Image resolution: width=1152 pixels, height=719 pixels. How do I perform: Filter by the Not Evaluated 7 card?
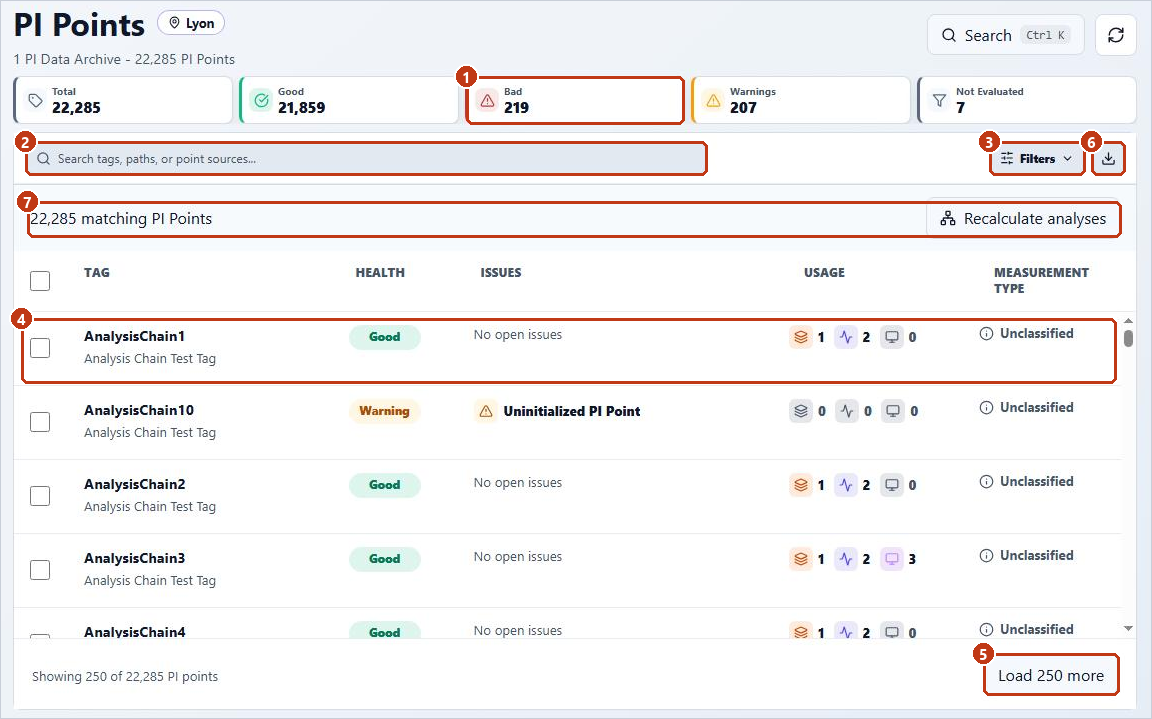[1027, 100]
